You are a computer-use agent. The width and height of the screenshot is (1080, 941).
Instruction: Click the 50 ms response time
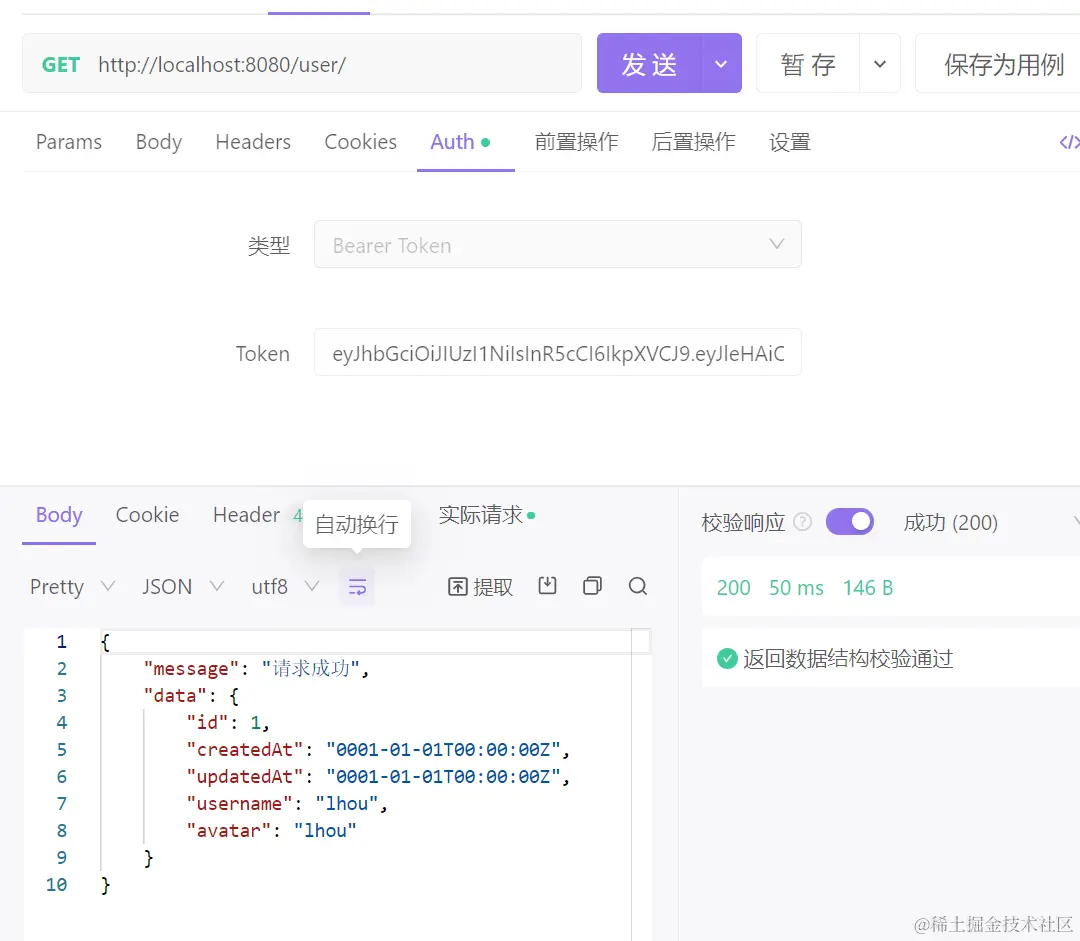[796, 588]
